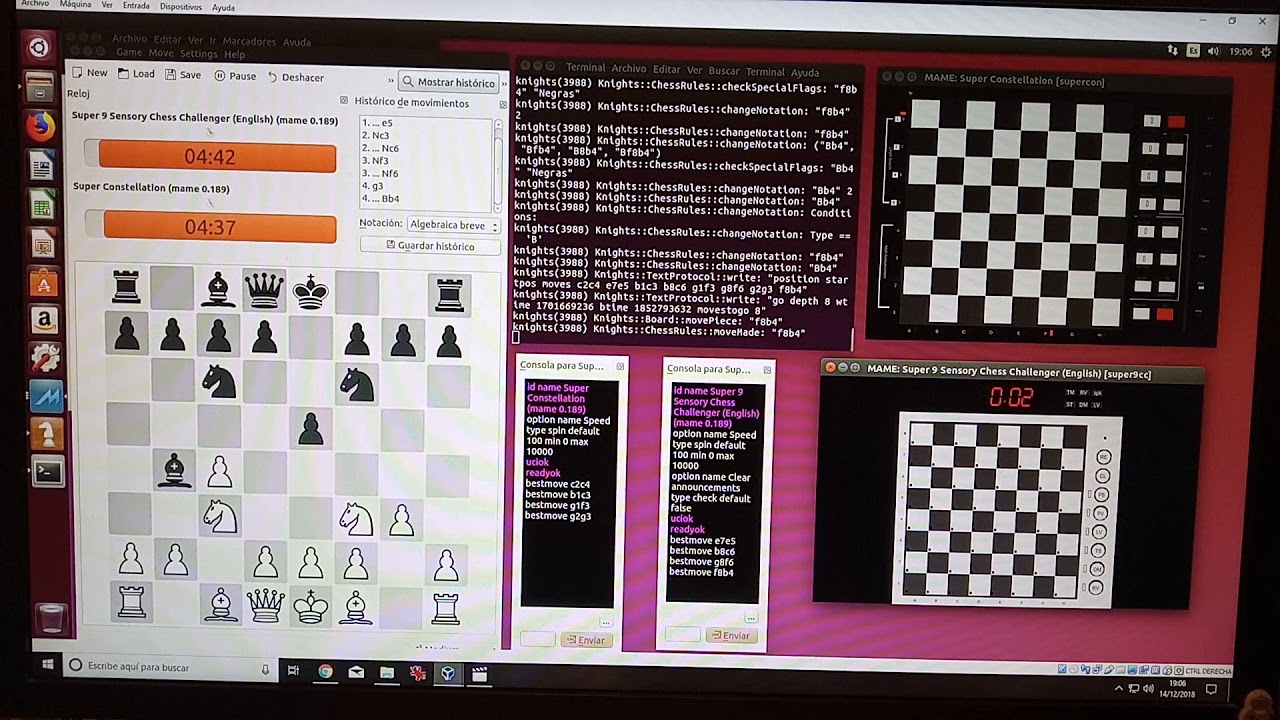Viewport: 1280px width, 720px height.
Task: Open Firefox from the Ubuntu dock
Action: (x=41, y=125)
